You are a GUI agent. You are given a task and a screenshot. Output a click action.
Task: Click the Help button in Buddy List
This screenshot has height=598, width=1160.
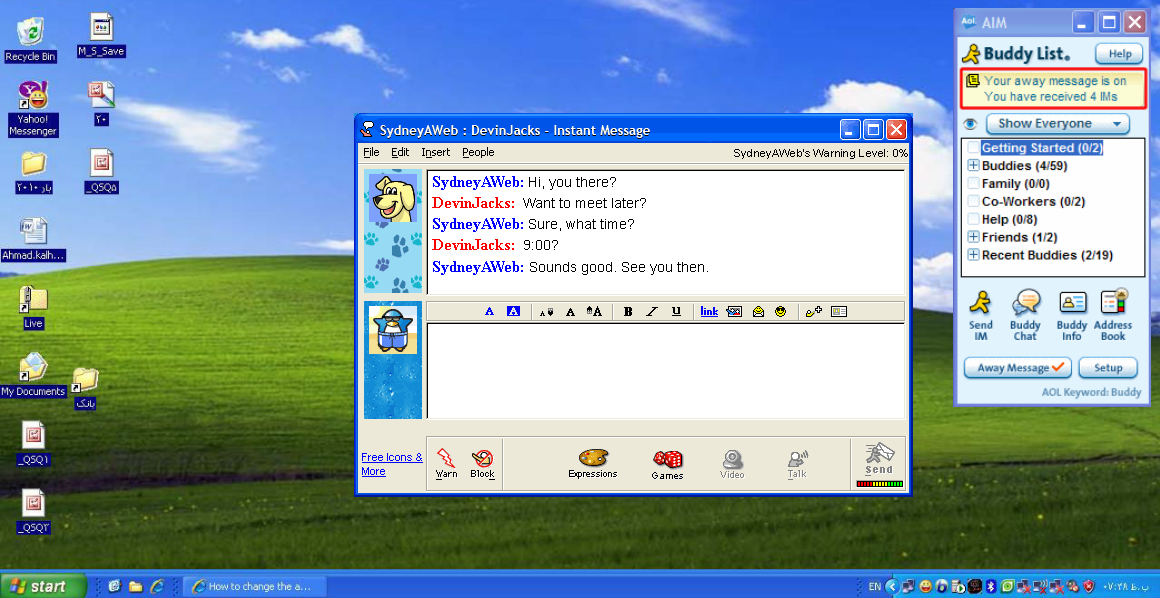click(1119, 54)
